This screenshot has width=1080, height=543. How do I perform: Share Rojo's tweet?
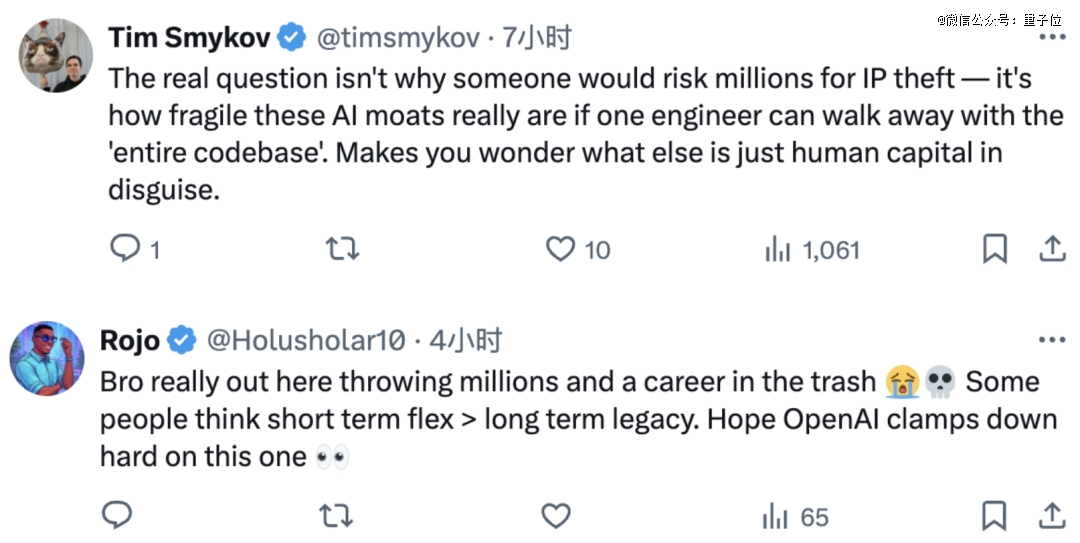click(1052, 516)
